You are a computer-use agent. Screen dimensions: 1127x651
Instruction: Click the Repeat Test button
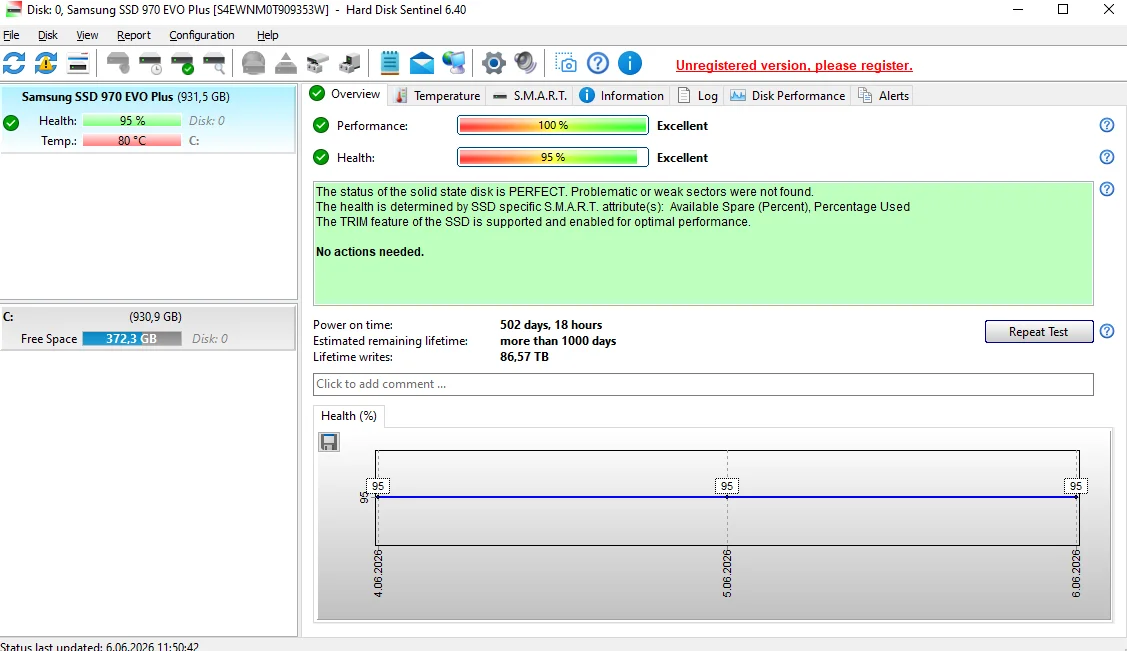[x=1039, y=331]
